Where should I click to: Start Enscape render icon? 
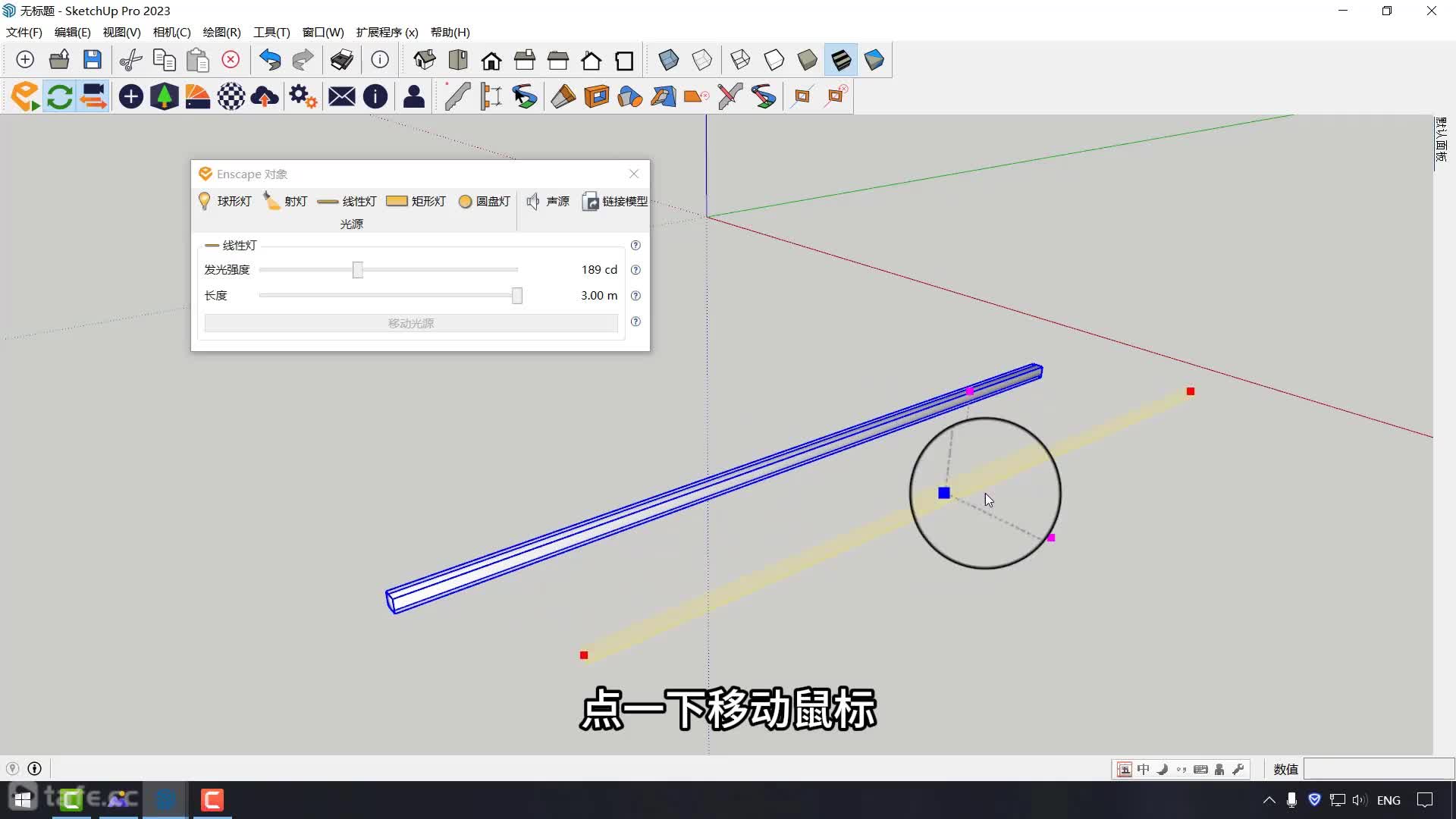(25, 97)
